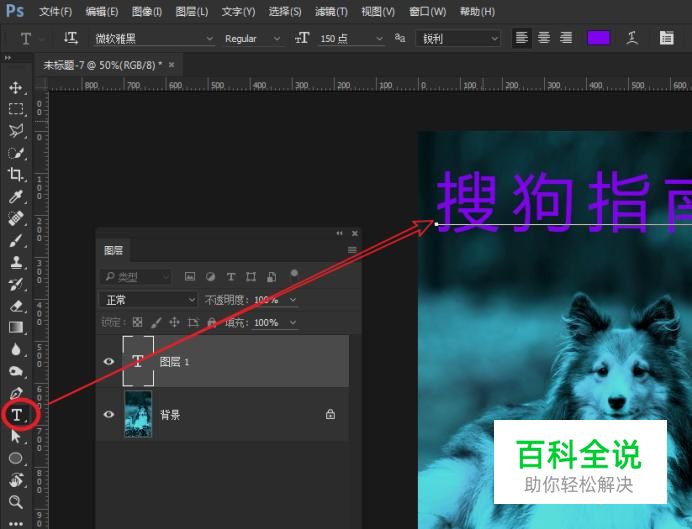Open the type tool preset picker

tap(31, 39)
